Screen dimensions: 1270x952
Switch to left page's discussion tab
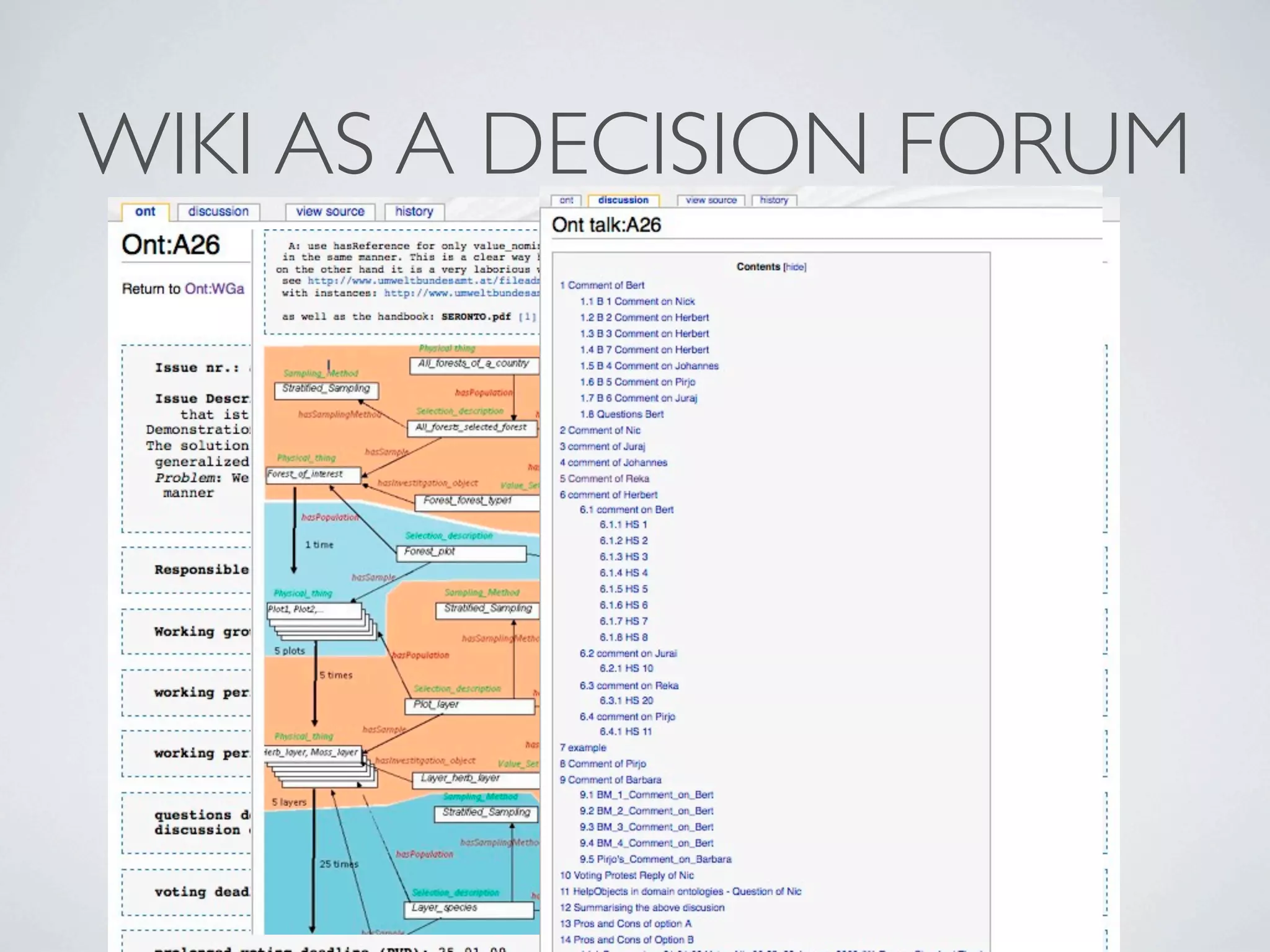218,211
